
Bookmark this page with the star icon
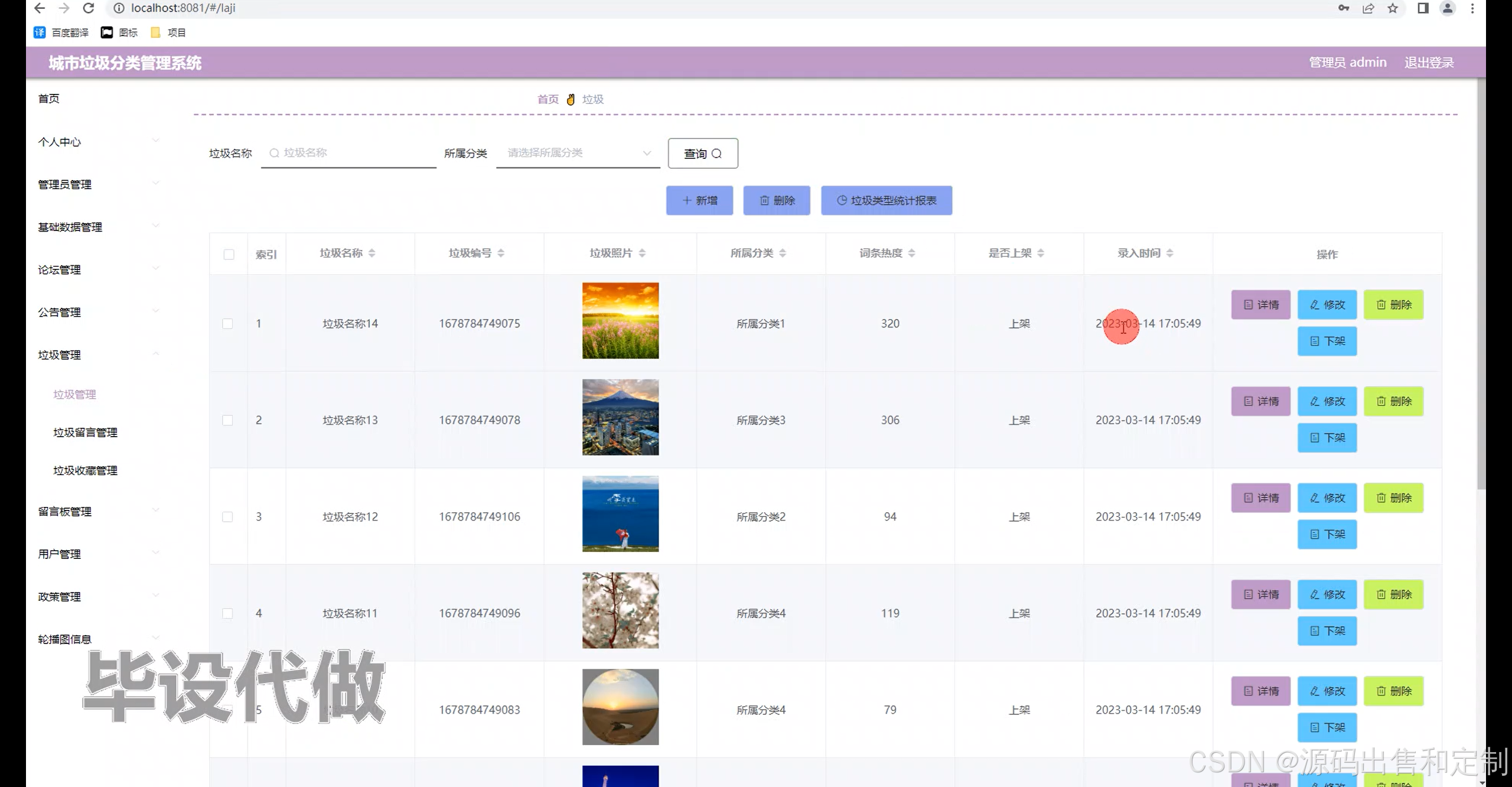pyautogui.click(x=1393, y=8)
